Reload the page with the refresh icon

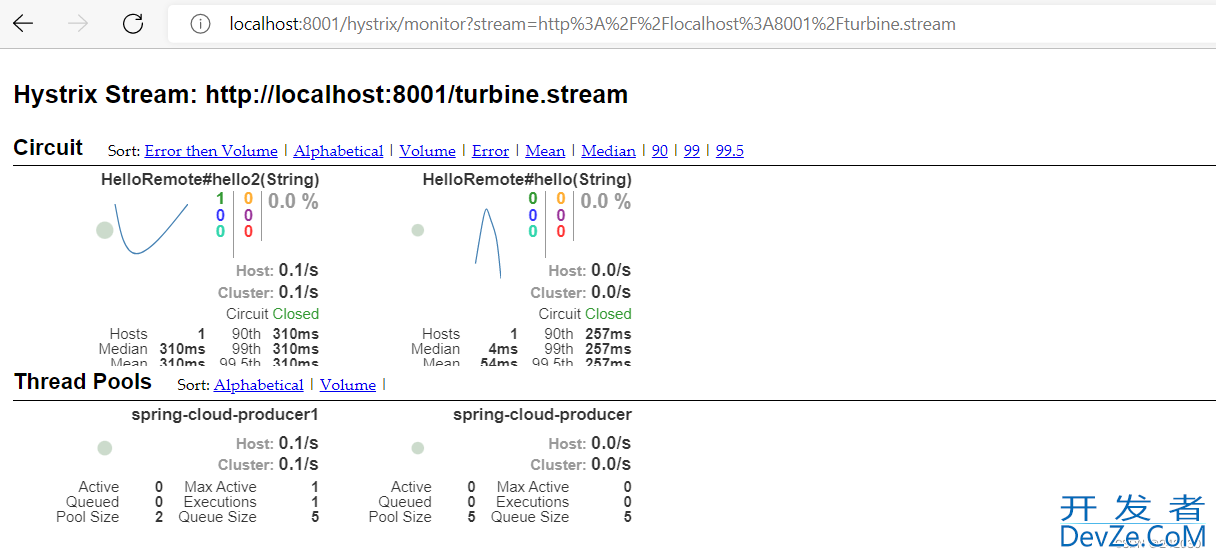click(132, 23)
